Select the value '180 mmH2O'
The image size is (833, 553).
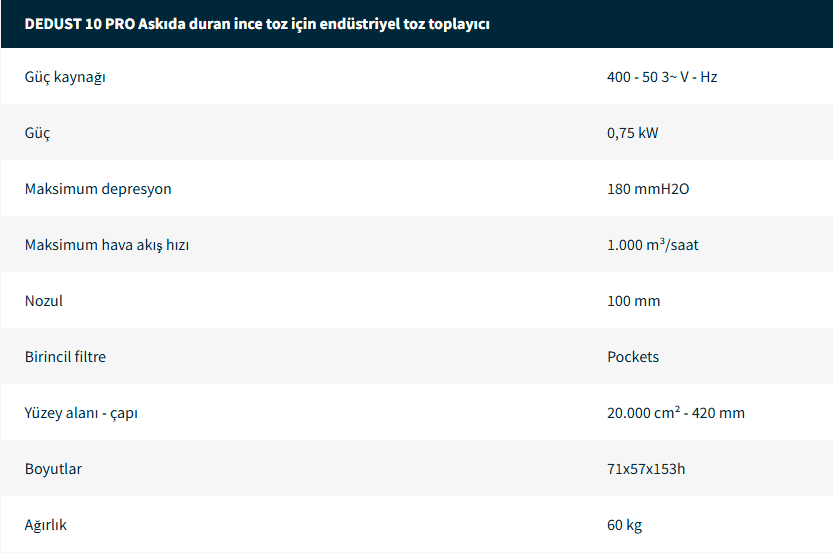(x=648, y=189)
